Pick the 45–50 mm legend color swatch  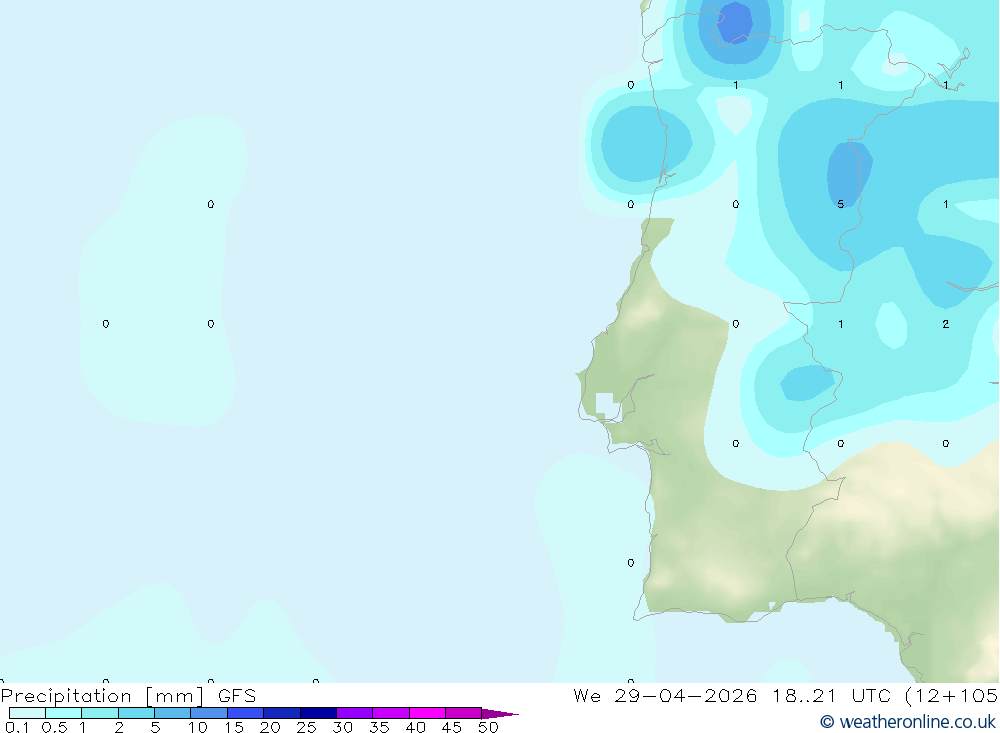pyautogui.click(x=464, y=713)
